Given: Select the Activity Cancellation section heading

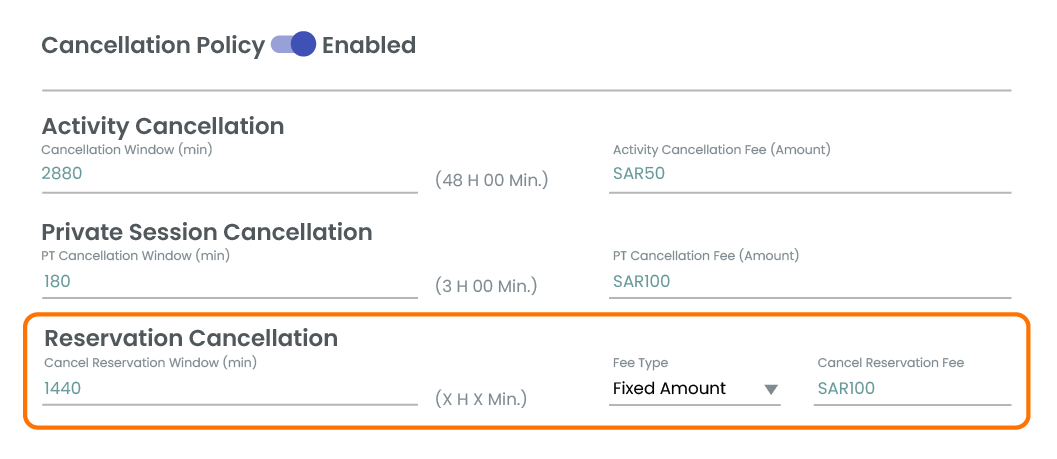Looking at the screenshot, I should [x=163, y=126].
